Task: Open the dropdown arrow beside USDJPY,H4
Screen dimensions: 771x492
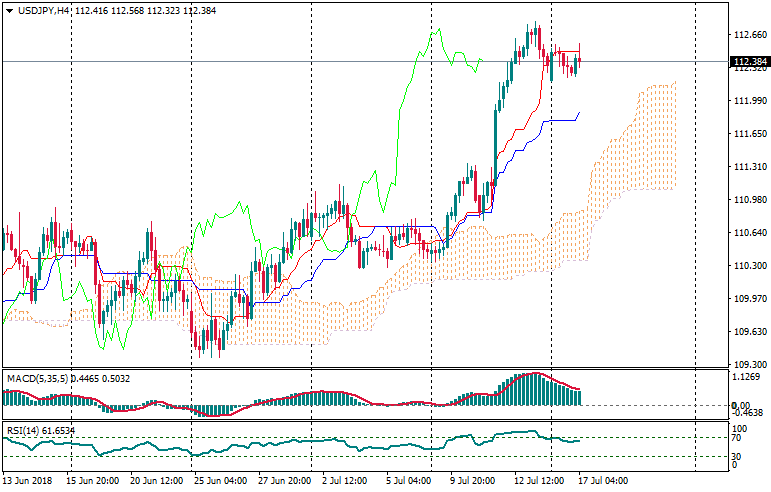Action: click(x=9, y=10)
